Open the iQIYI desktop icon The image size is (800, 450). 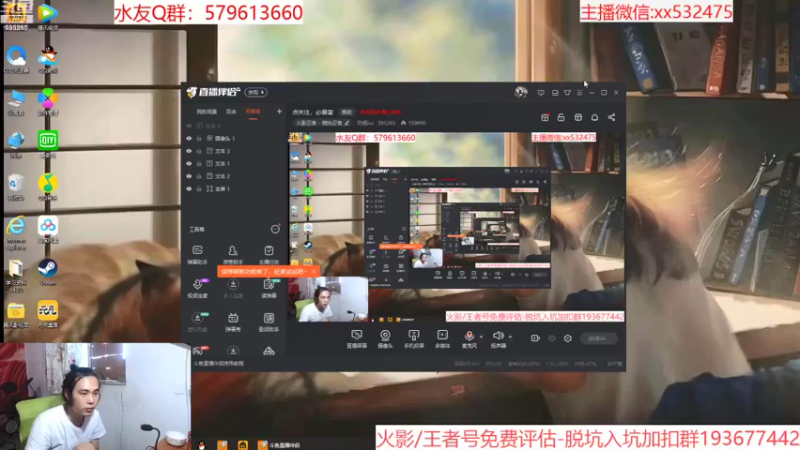tap(47, 143)
